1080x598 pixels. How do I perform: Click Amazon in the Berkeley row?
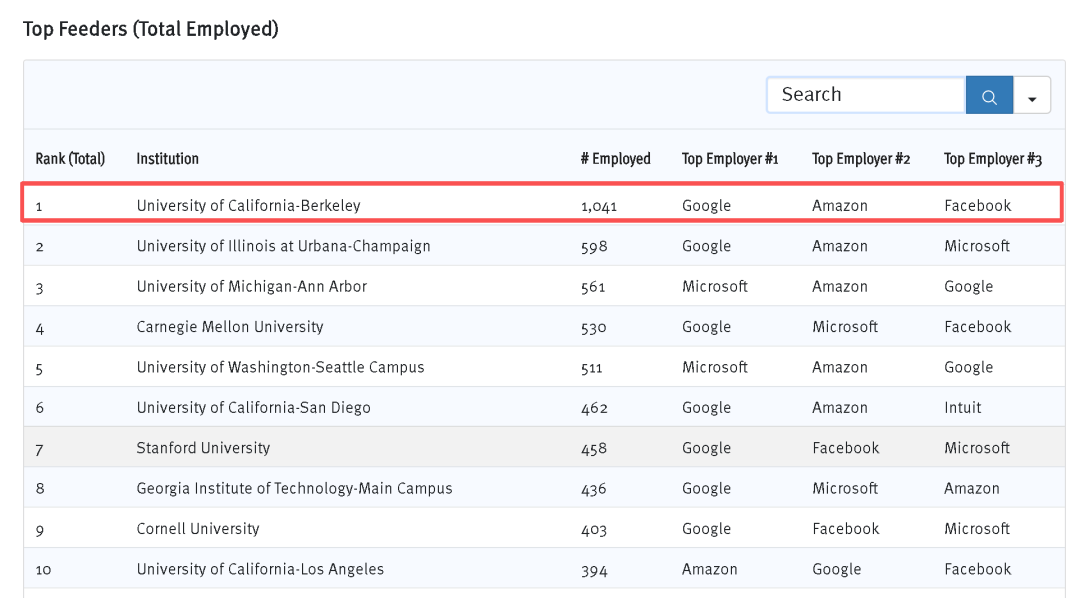840,205
